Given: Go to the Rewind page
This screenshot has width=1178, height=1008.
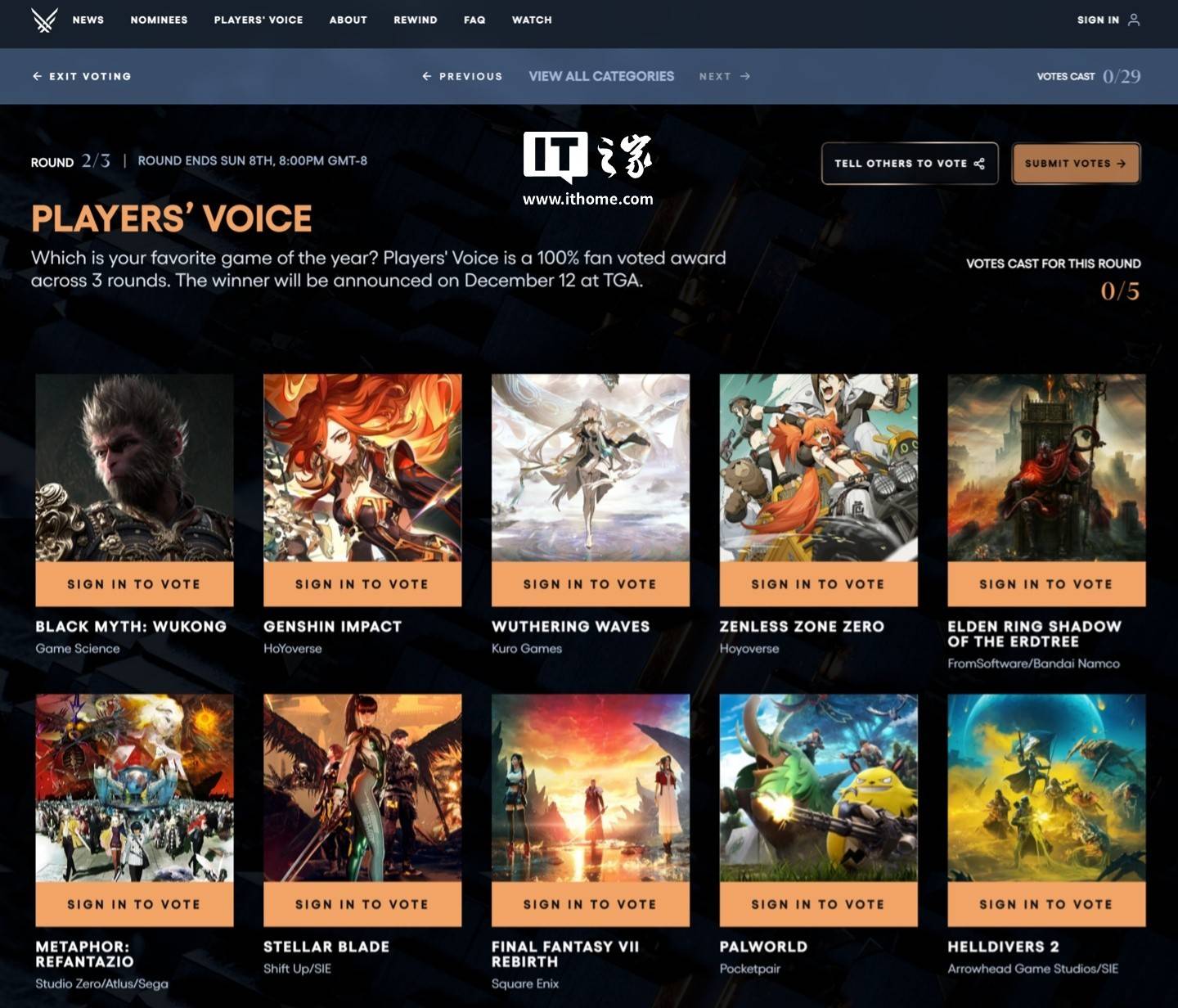Looking at the screenshot, I should 416,20.
